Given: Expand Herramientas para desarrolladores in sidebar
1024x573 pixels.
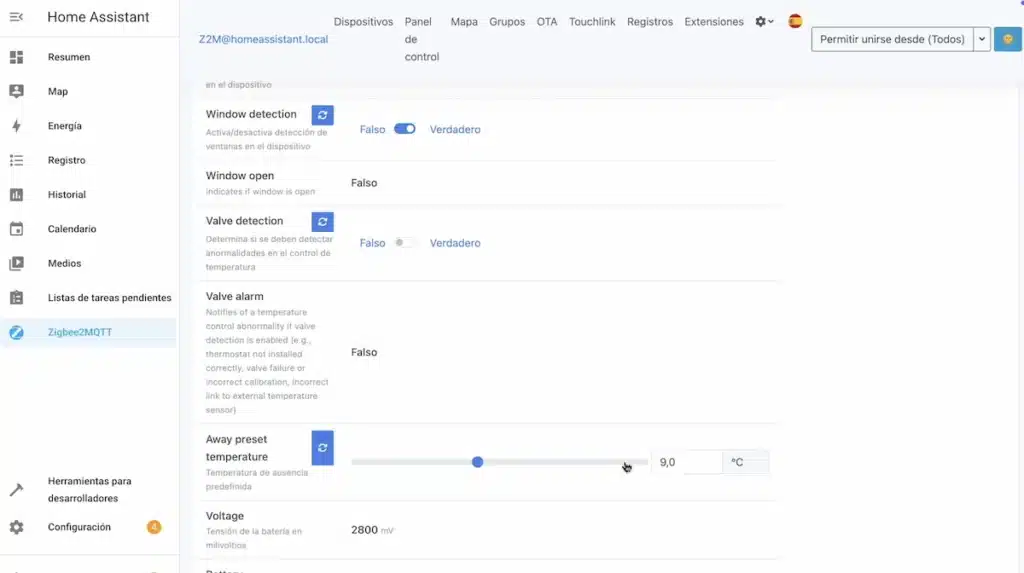Looking at the screenshot, I should click(89, 489).
